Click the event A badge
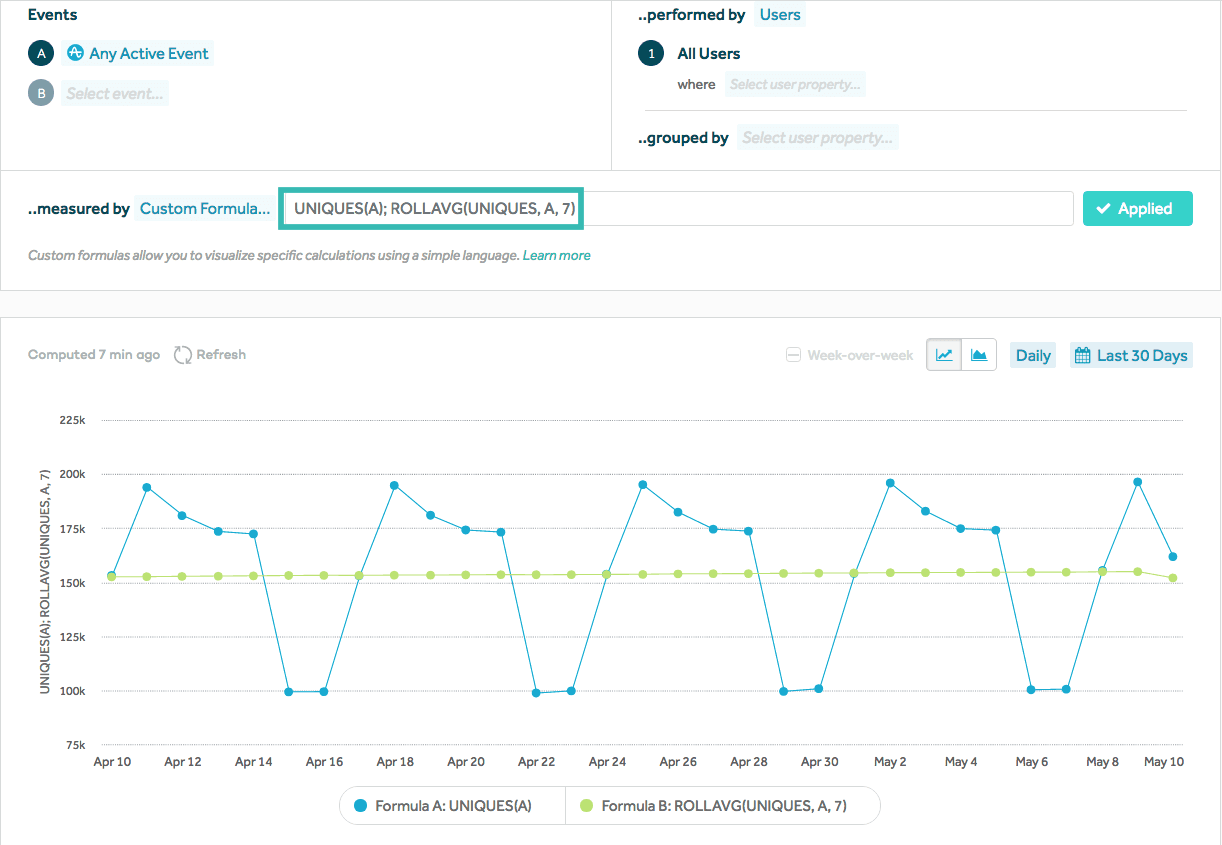Viewport: 1222px width, 845px height. click(x=41, y=54)
